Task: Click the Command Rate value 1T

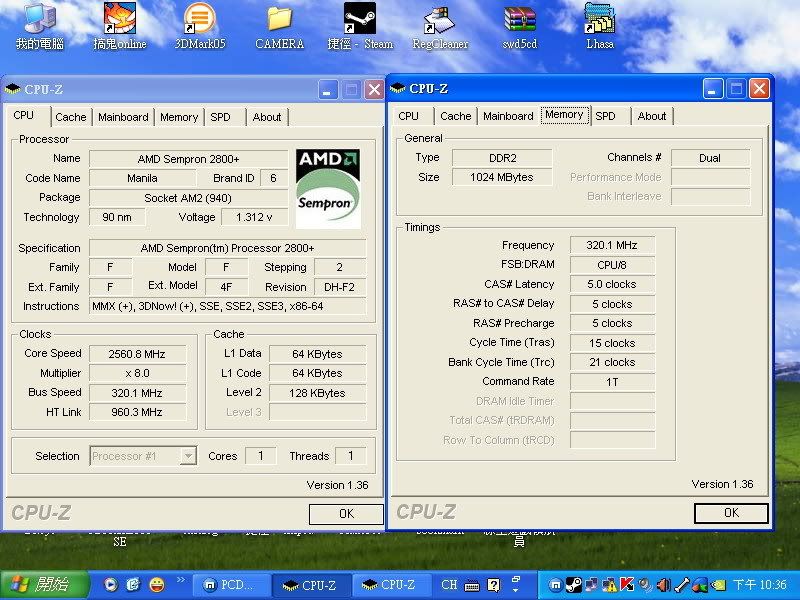Action: (x=612, y=382)
